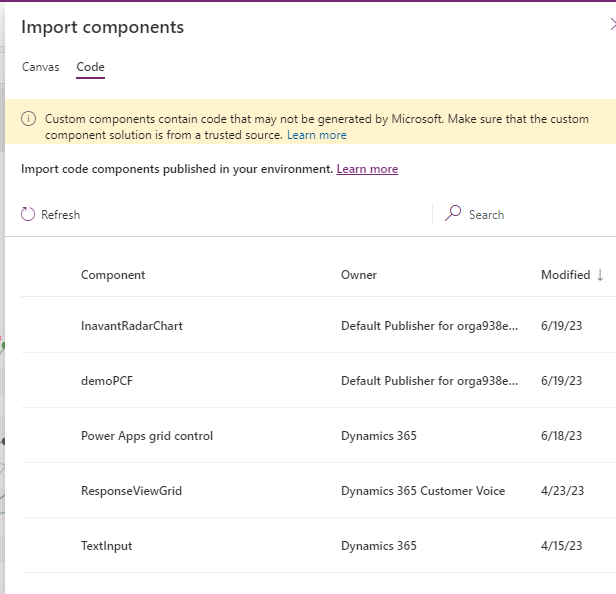The height and width of the screenshot is (594, 616).
Task: Click Dynamics 365 owner of TextInput row
Action: click(379, 546)
